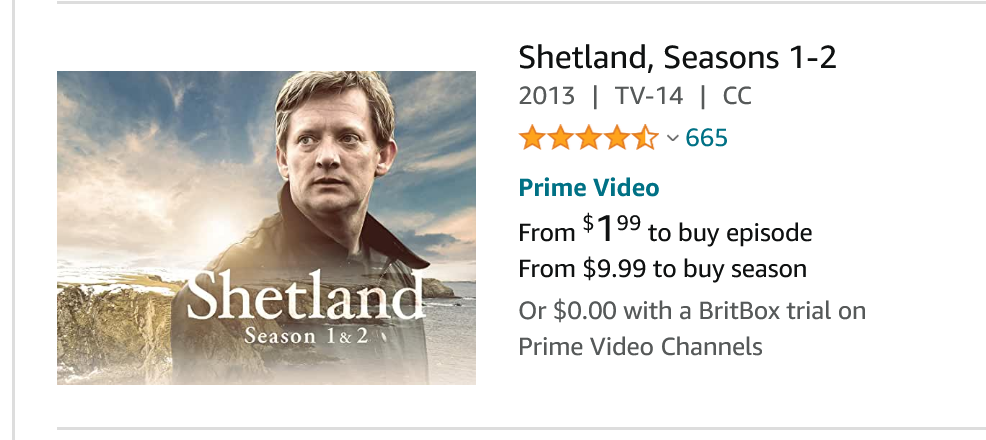Click the Prime Video Channels text

(x=640, y=347)
